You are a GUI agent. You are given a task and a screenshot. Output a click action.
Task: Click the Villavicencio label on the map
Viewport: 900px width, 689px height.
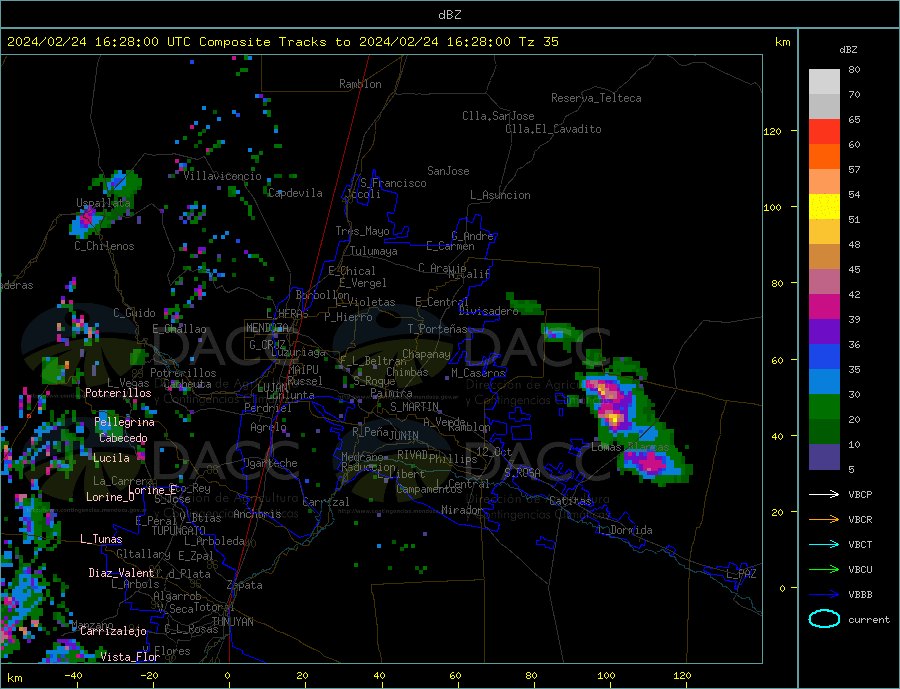click(223, 176)
